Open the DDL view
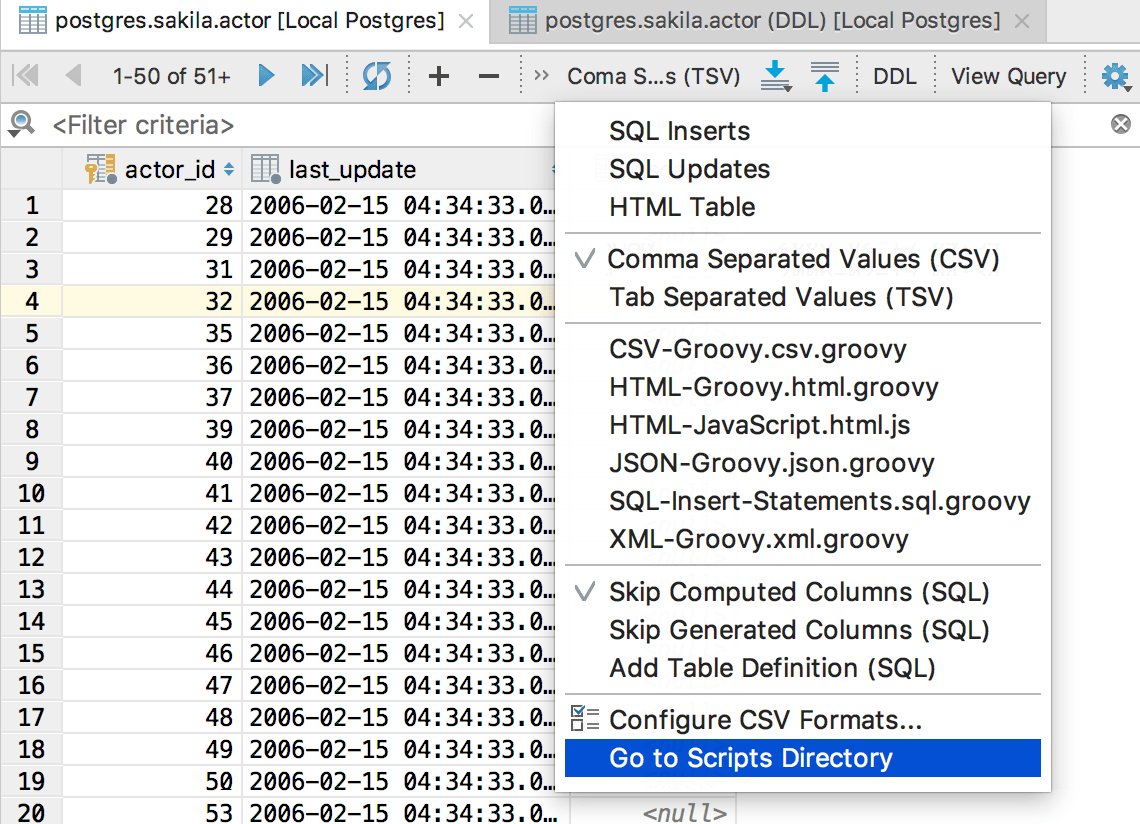The width and height of the screenshot is (1140, 824). (x=894, y=76)
